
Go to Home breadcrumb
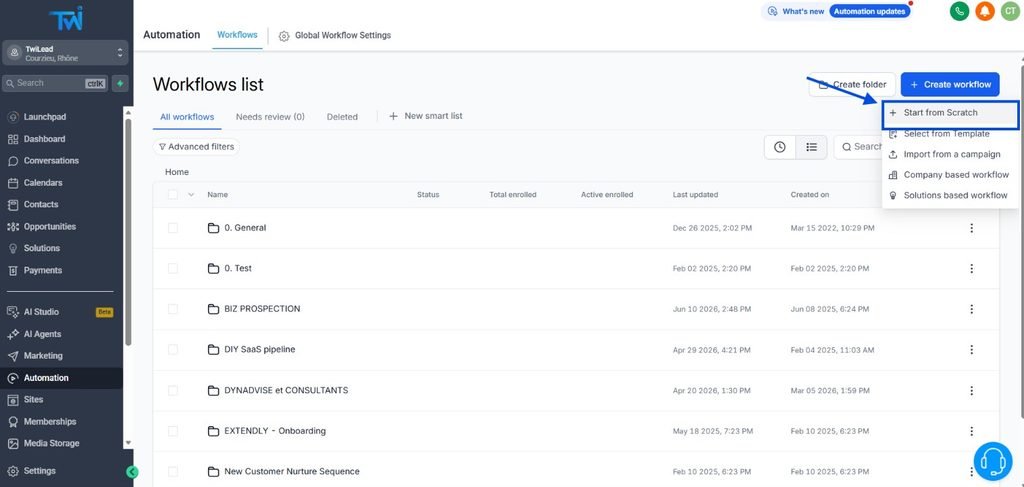click(x=177, y=172)
